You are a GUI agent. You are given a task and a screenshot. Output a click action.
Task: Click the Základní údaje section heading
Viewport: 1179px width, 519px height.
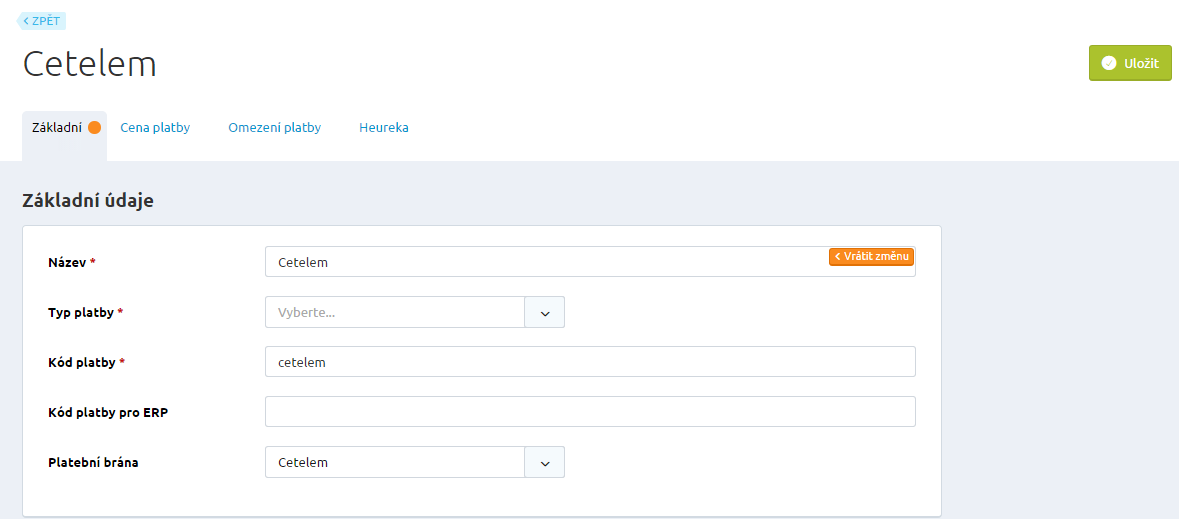88,201
